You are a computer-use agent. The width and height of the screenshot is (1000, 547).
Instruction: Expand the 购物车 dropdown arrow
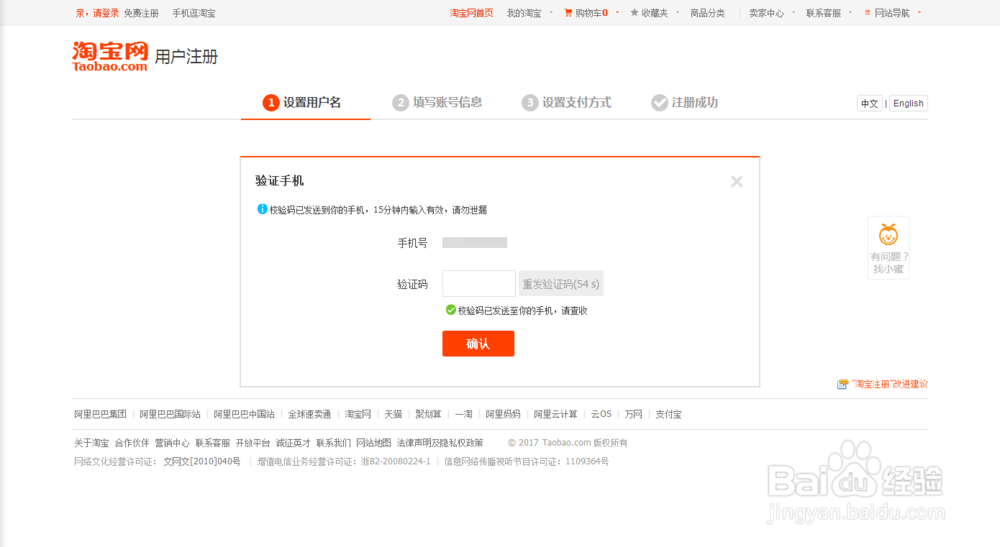point(617,13)
